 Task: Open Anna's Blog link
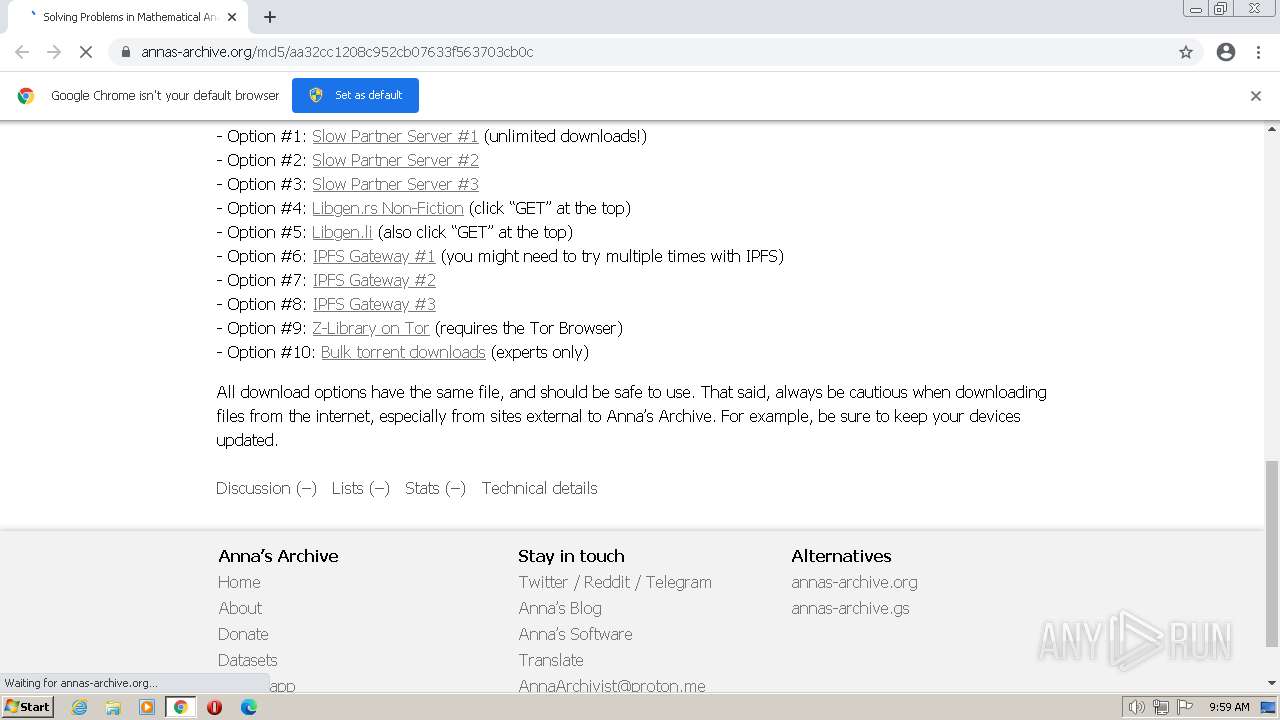[x=560, y=608]
